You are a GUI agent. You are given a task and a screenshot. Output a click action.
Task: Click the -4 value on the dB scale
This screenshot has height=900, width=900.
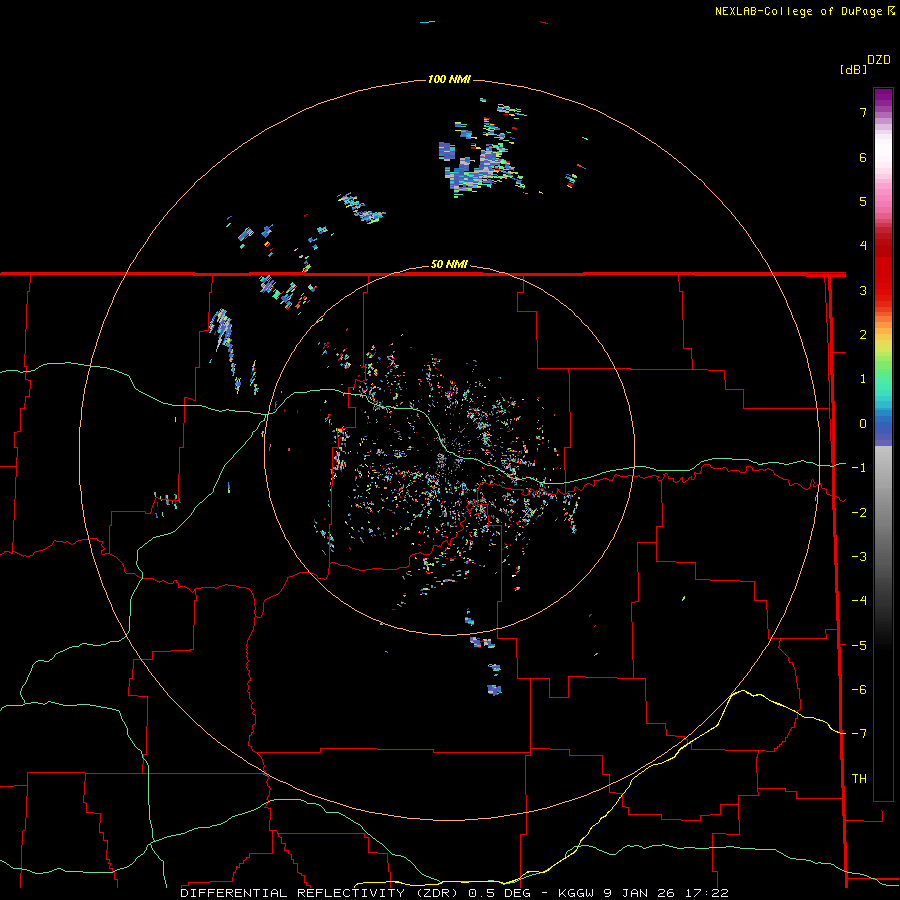(859, 601)
